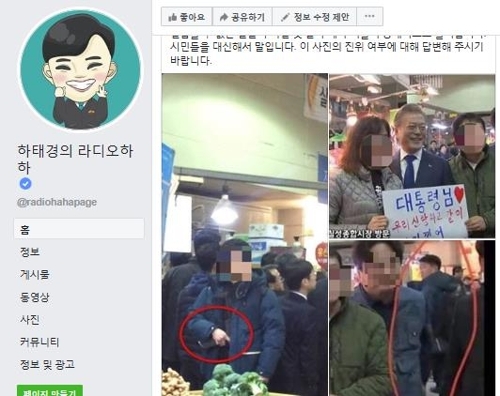Open the large market photo with red circle
The height and width of the screenshot is (396, 500).
pos(244,235)
